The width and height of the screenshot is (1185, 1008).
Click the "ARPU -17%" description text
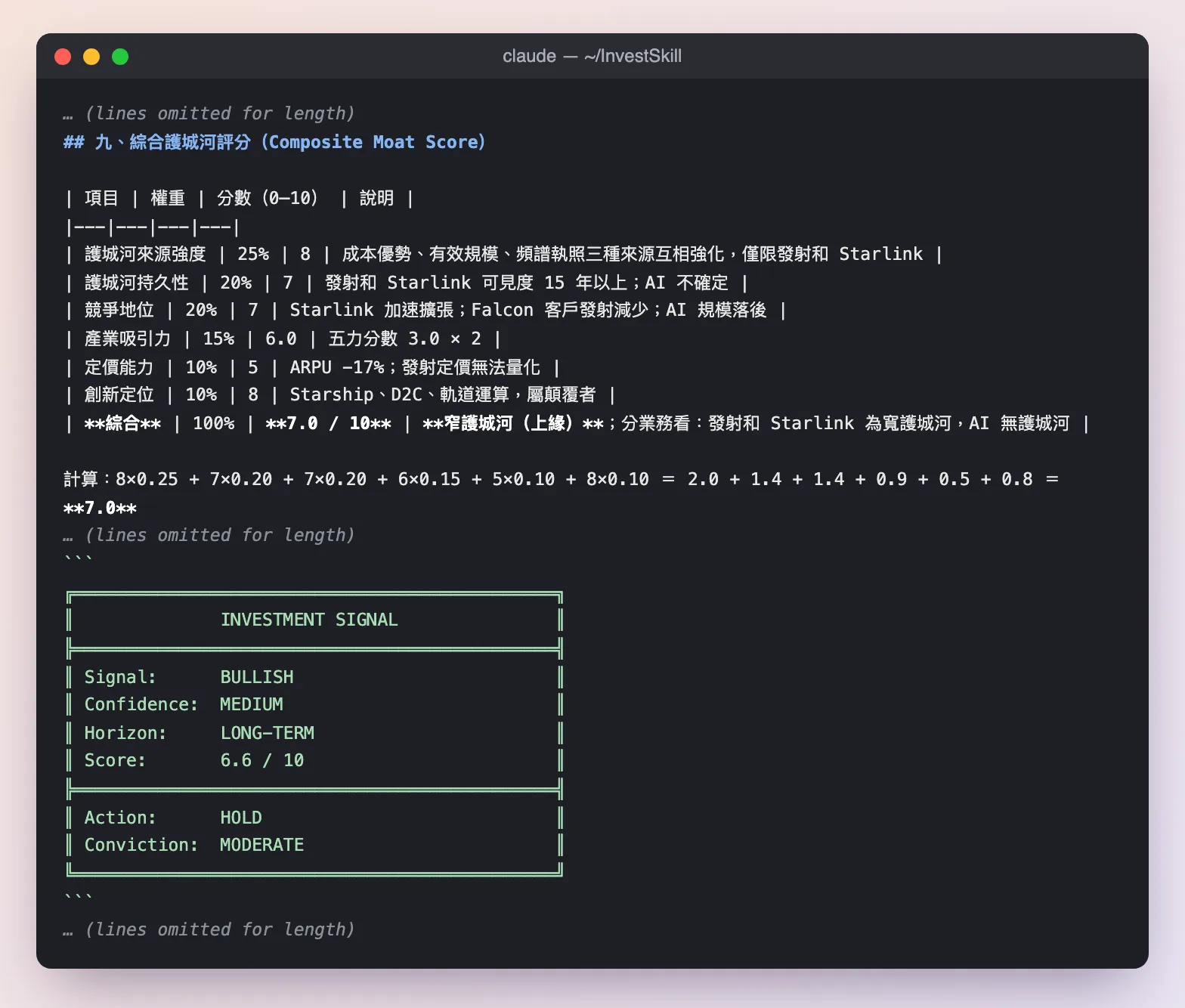337,367
